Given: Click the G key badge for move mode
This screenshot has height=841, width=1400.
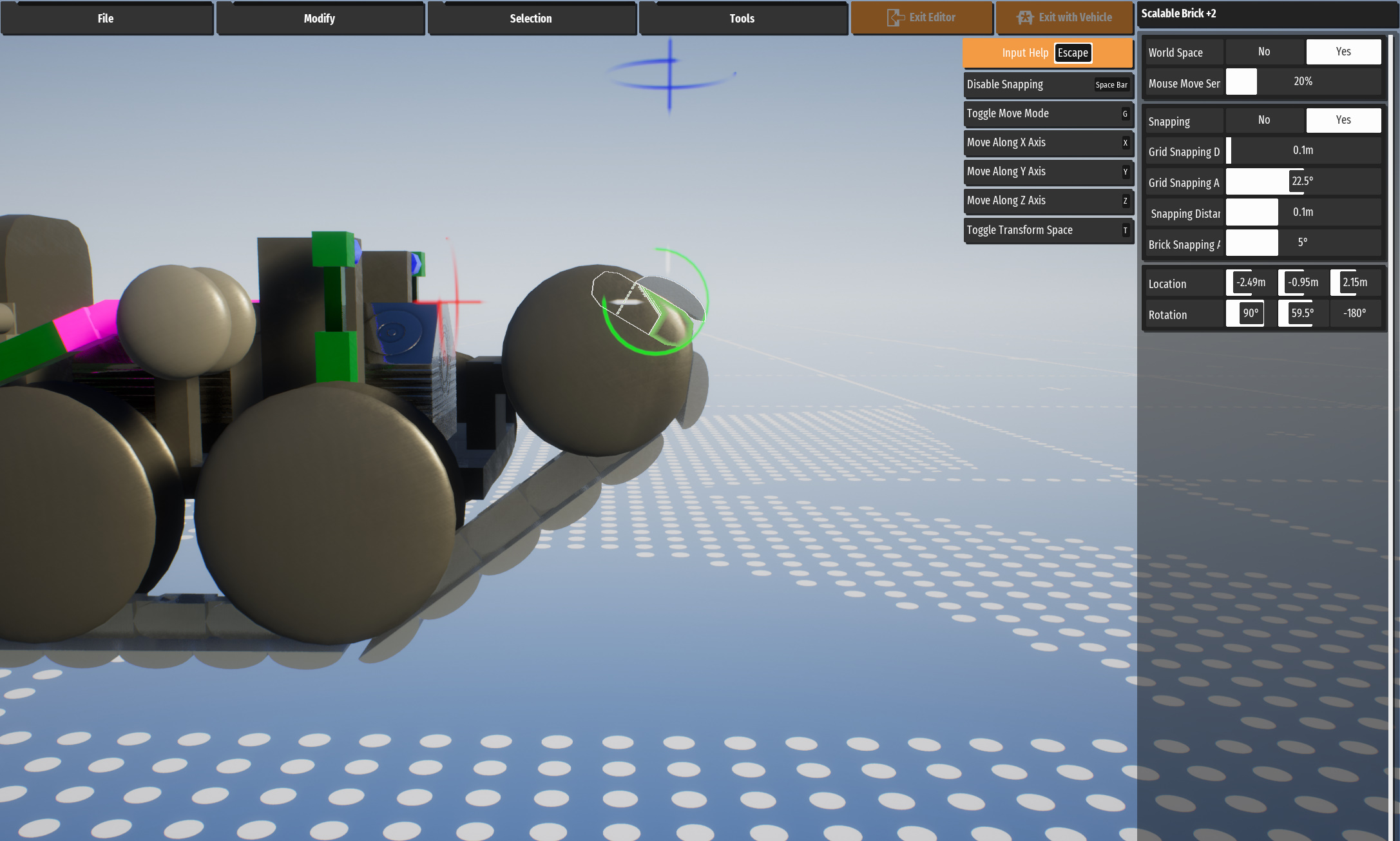Looking at the screenshot, I should point(1125,114).
